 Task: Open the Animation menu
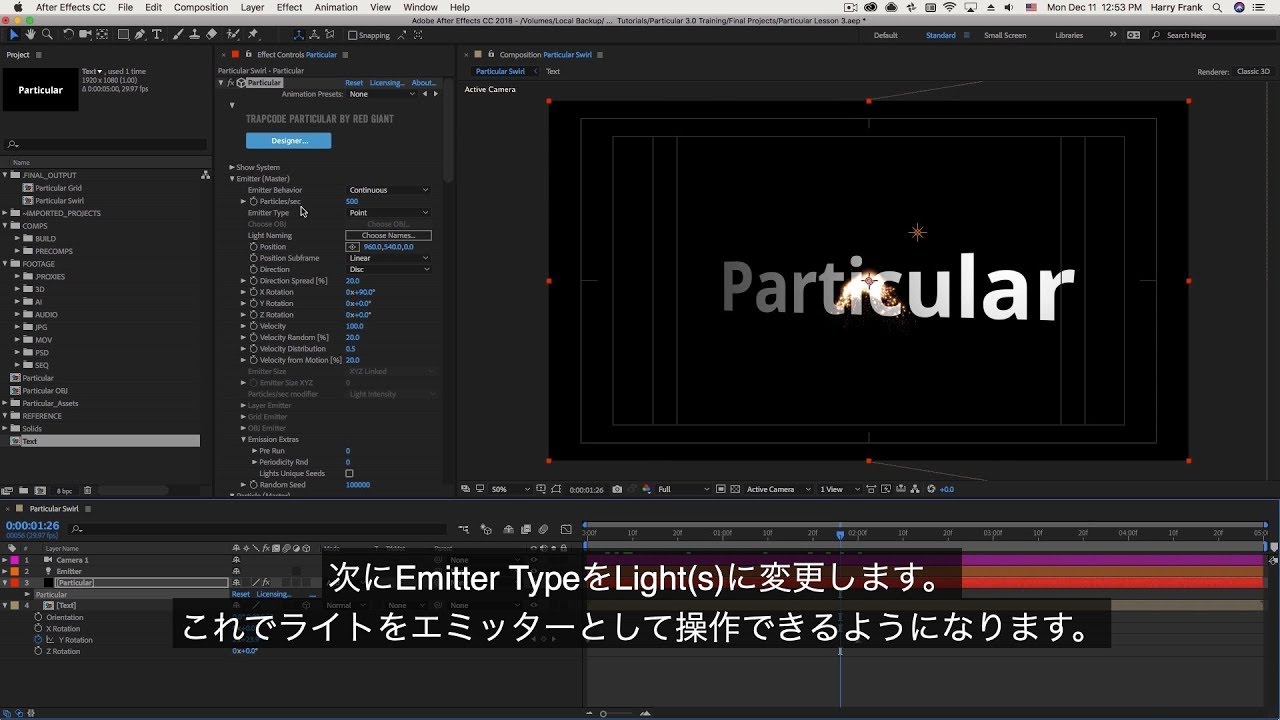pyautogui.click(x=336, y=7)
